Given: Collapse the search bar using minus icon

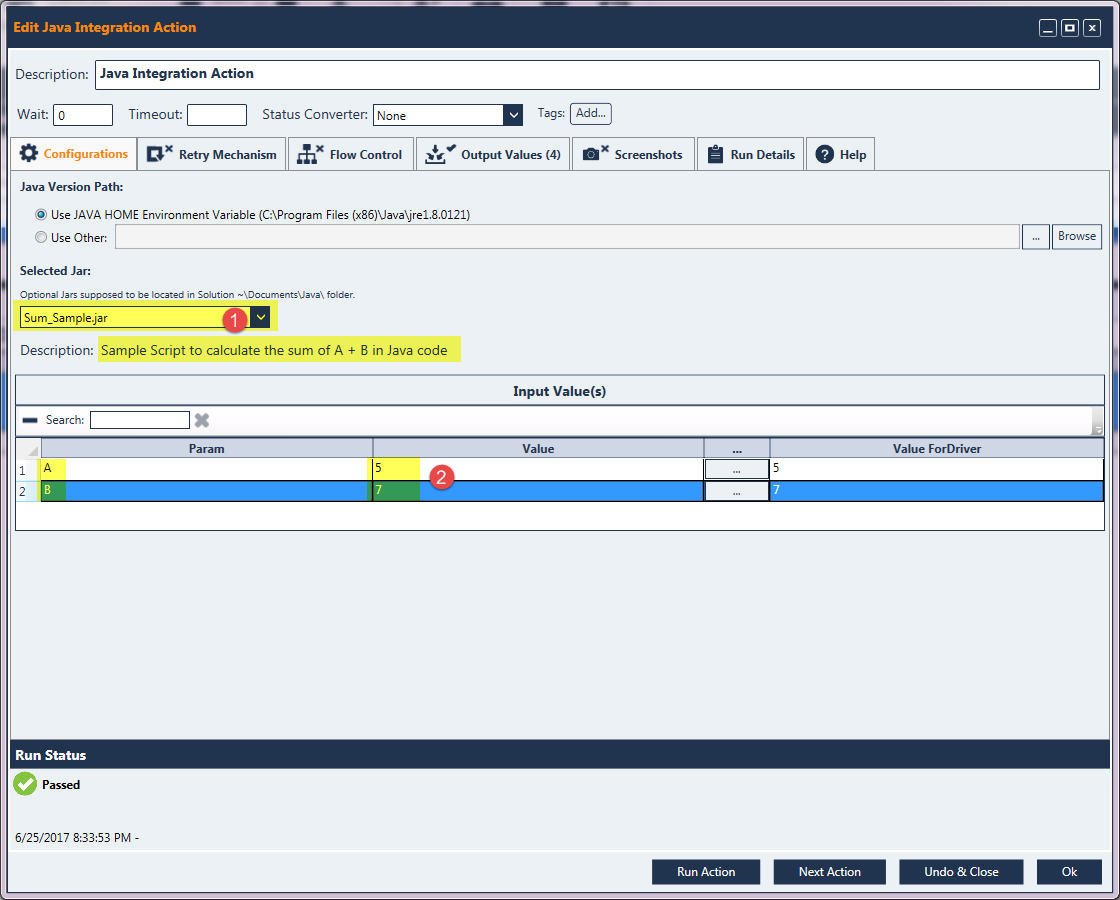Looking at the screenshot, I should 30,420.
